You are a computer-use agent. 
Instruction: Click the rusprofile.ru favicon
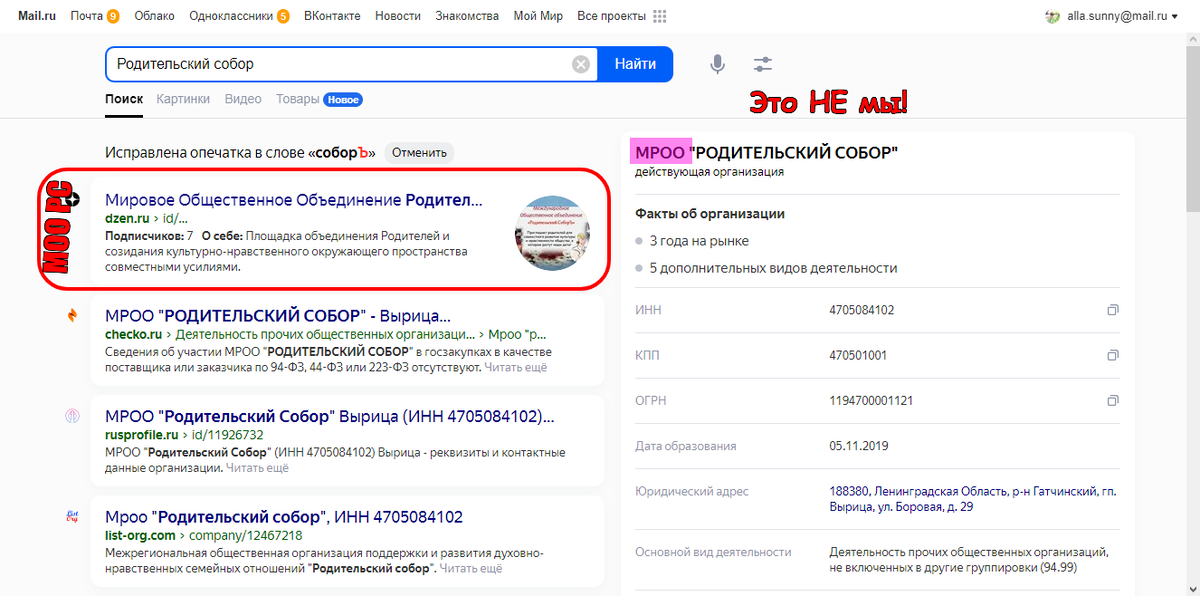click(x=72, y=415)
